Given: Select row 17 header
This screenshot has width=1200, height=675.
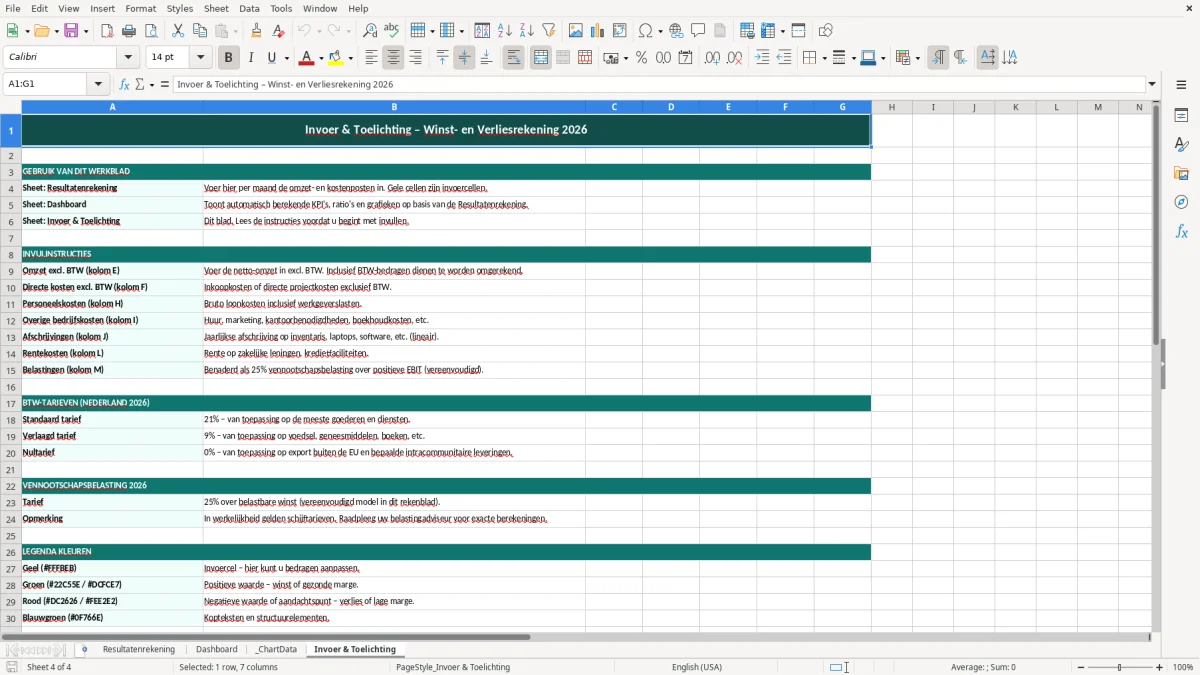Looking at the screenshot, I should coord(11,403).
